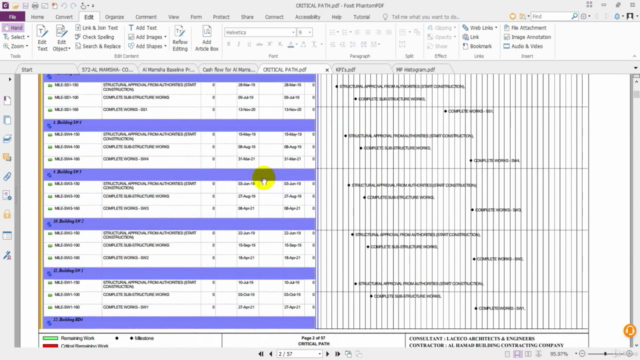Screen dimensions: 640x360
Task: Switch to the Home ribbon tab
Action: [x=37, y=17]
